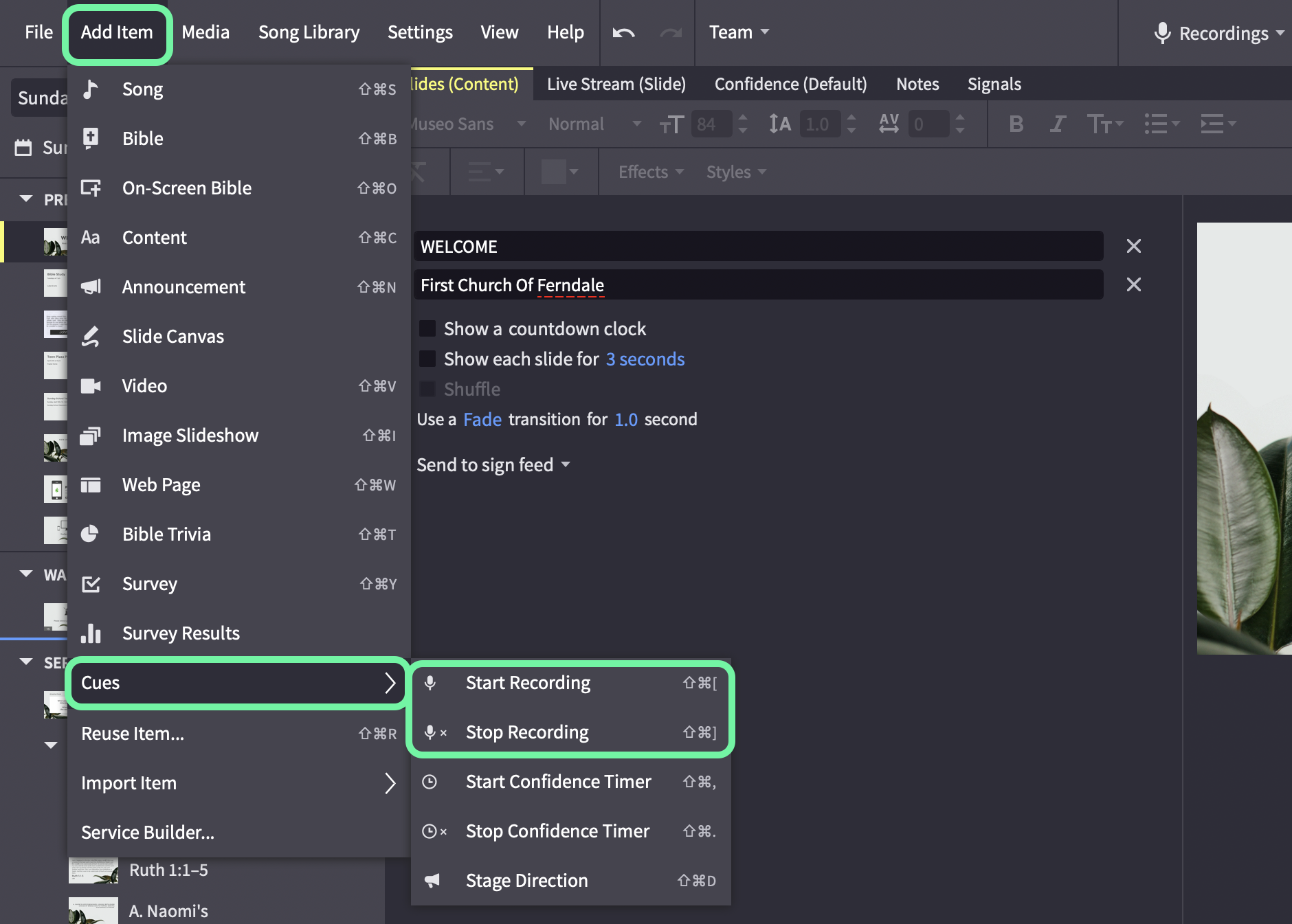Open the Settings menu
Screen dimensions: 1292x924
pos(420,32)
